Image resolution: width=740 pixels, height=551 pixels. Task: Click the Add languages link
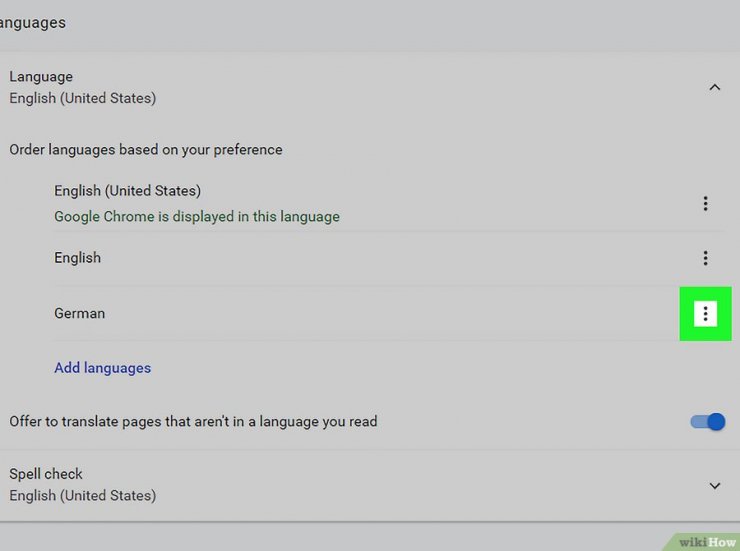102,368
